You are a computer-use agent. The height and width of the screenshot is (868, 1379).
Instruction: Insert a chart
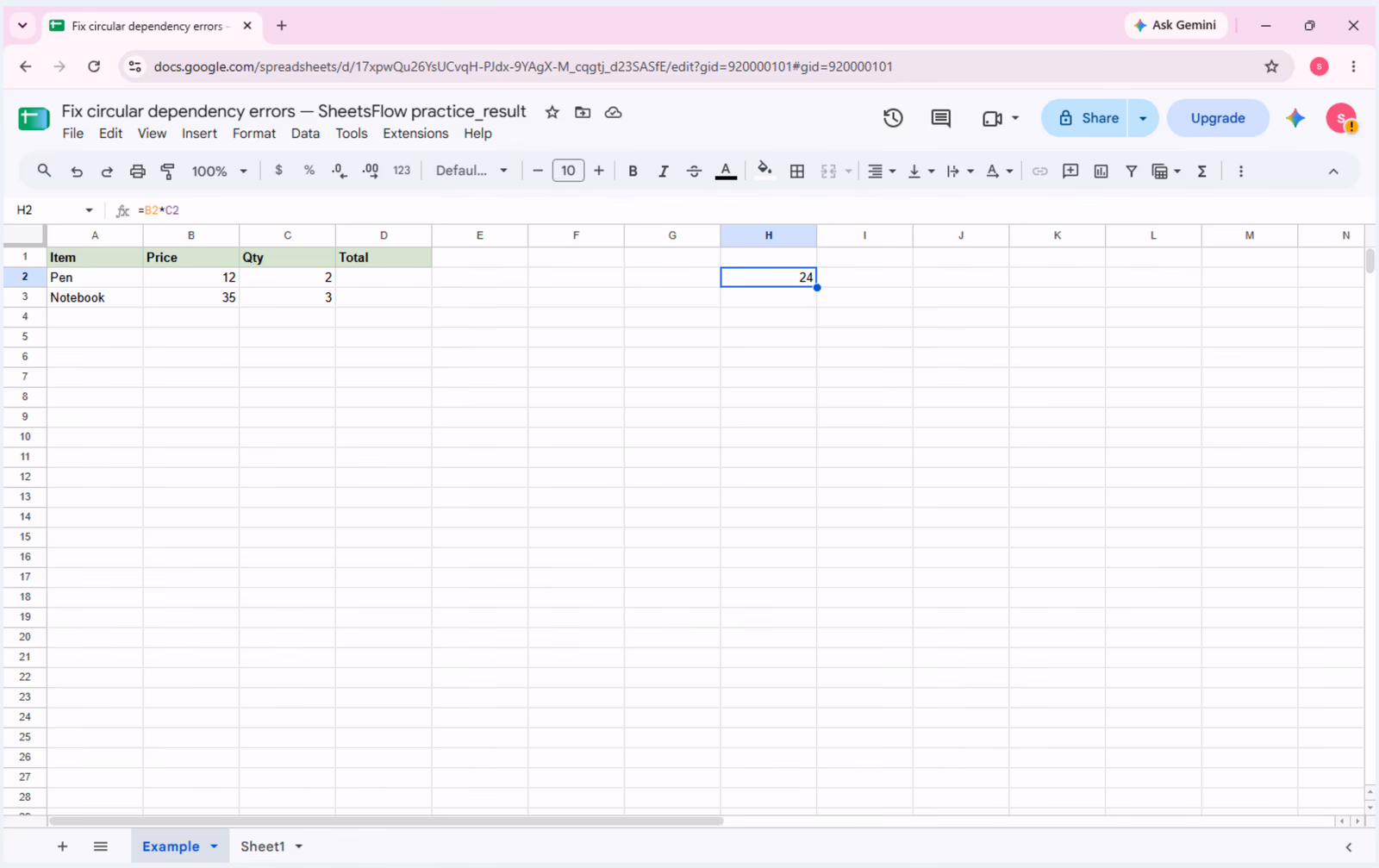(1101, 171)
